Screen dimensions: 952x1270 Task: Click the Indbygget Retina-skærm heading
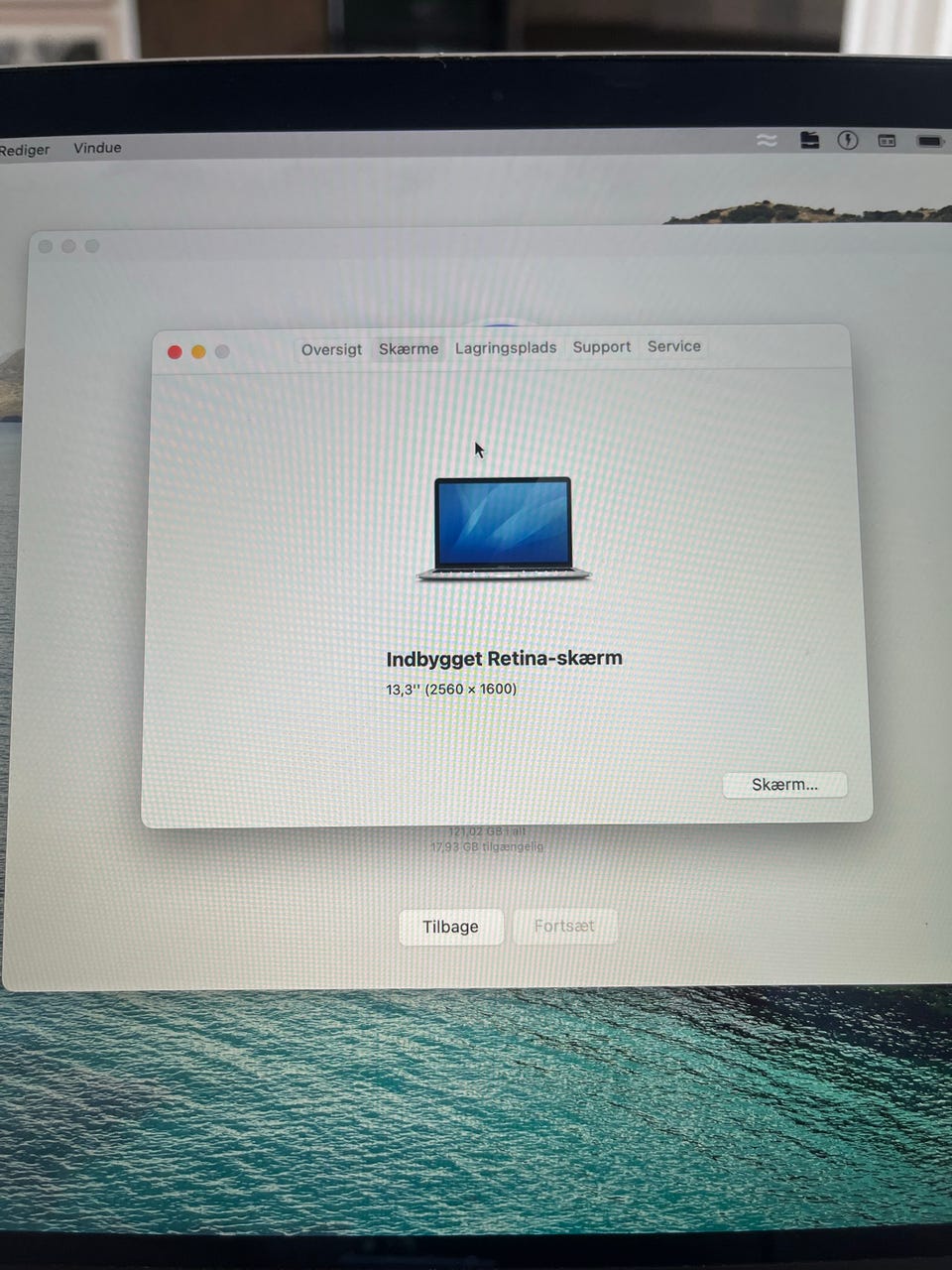click(504, 659)
